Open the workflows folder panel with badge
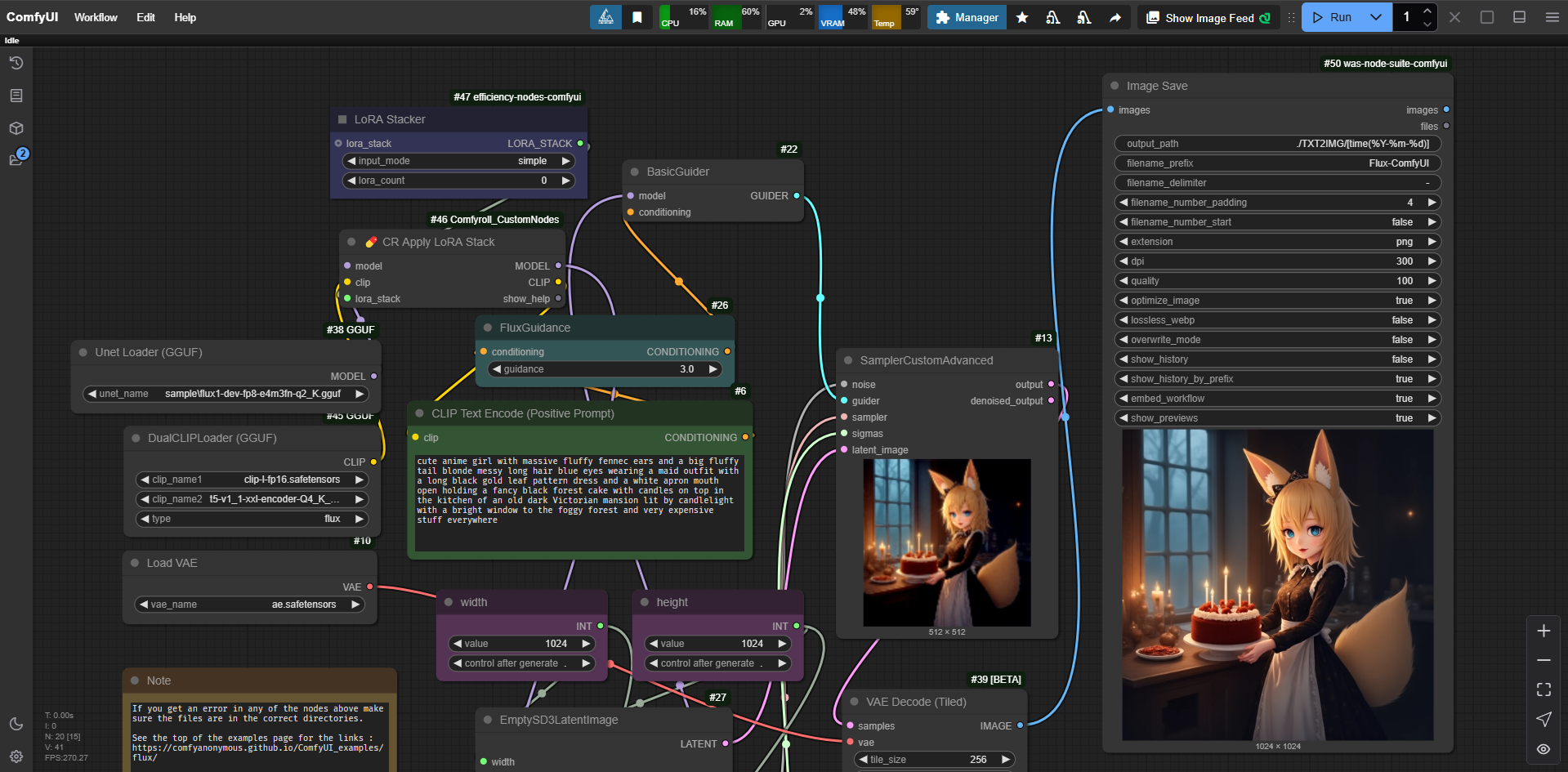Image resolution: width=1568 pixels, height=772 pixels. click(16, 159)
